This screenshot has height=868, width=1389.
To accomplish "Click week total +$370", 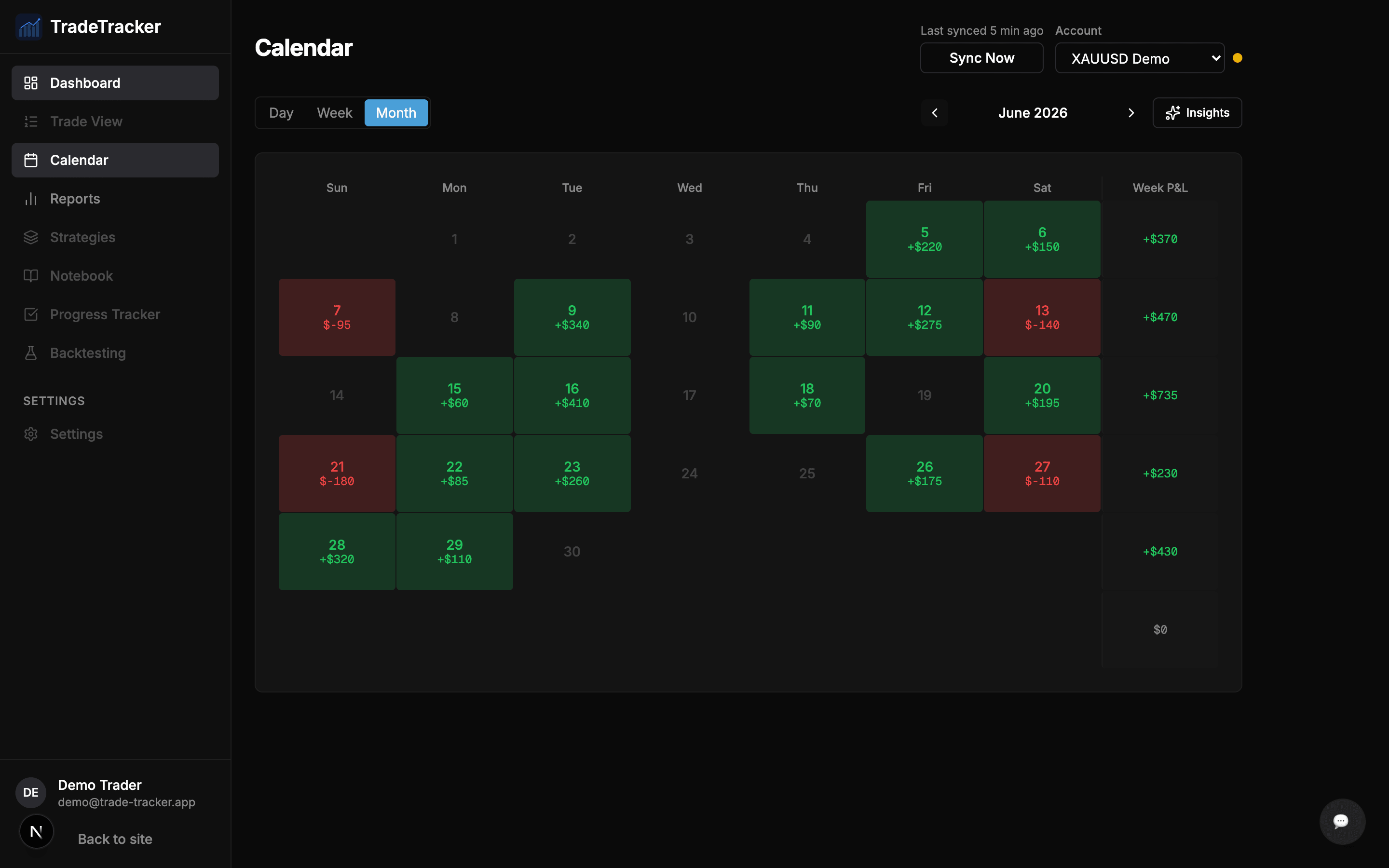I will [x=1160, y=239].
